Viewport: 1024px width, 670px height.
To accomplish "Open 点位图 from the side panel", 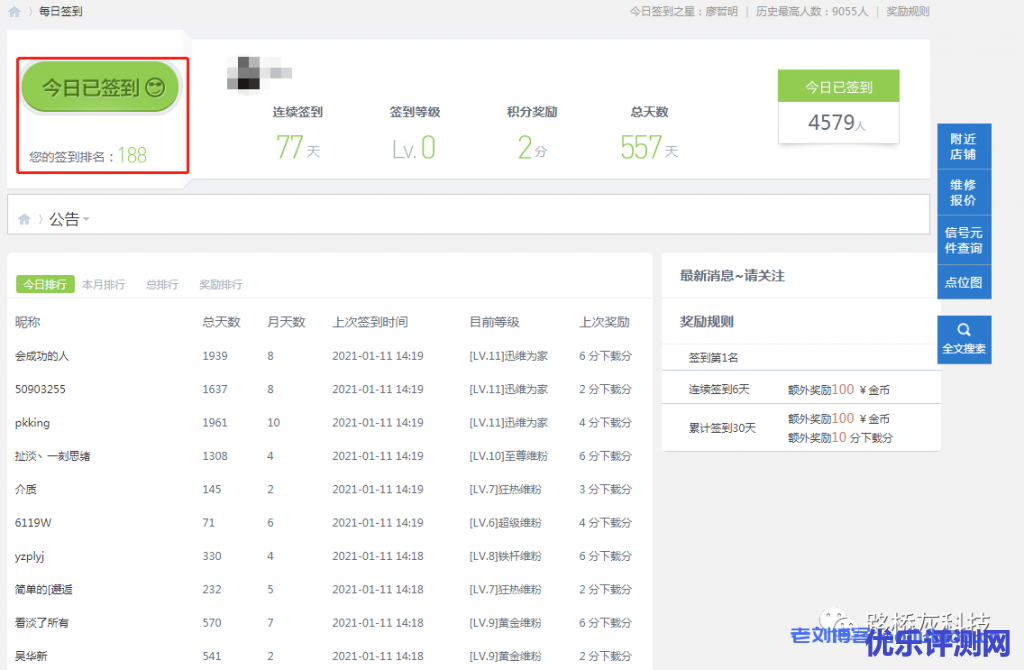I will [964, 283].
